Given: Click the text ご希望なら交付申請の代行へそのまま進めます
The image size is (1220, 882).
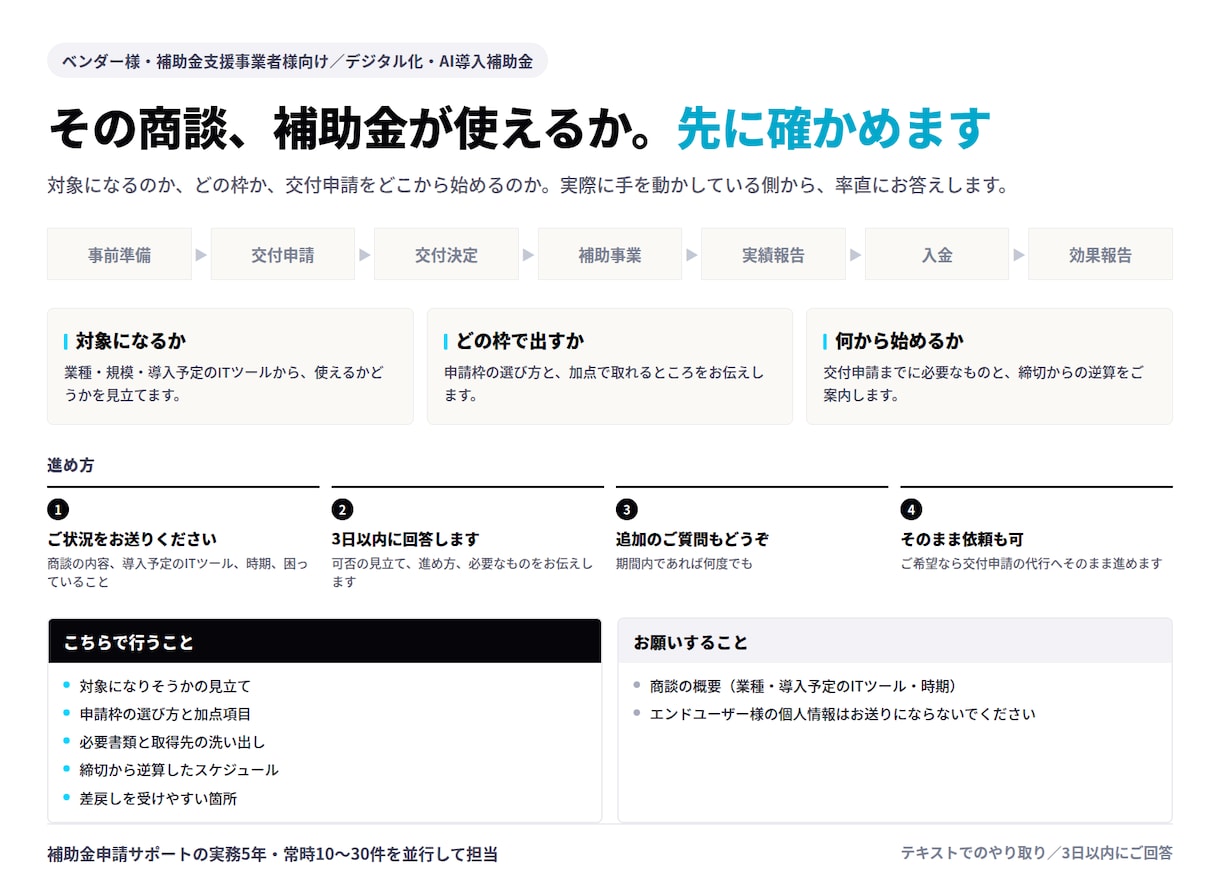Looking at the screenshot, I should pos(1031,563).
